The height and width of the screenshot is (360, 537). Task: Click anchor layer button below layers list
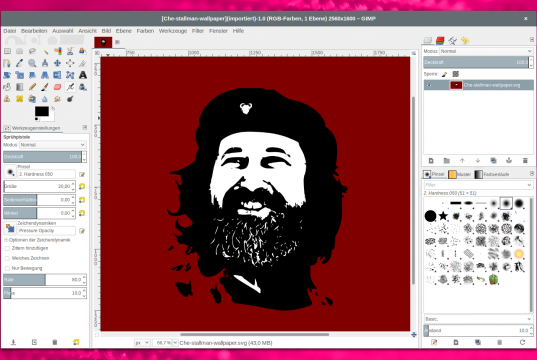click(x=509, y=160)
